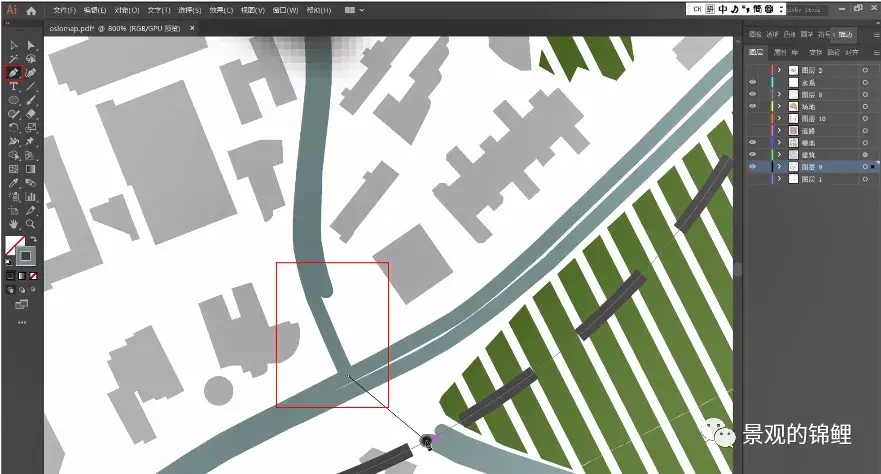Image resolution: width=881 pixels, height=474 pixels.
Task: Select the black arrow Selection tool
Action: coord(14,45)
